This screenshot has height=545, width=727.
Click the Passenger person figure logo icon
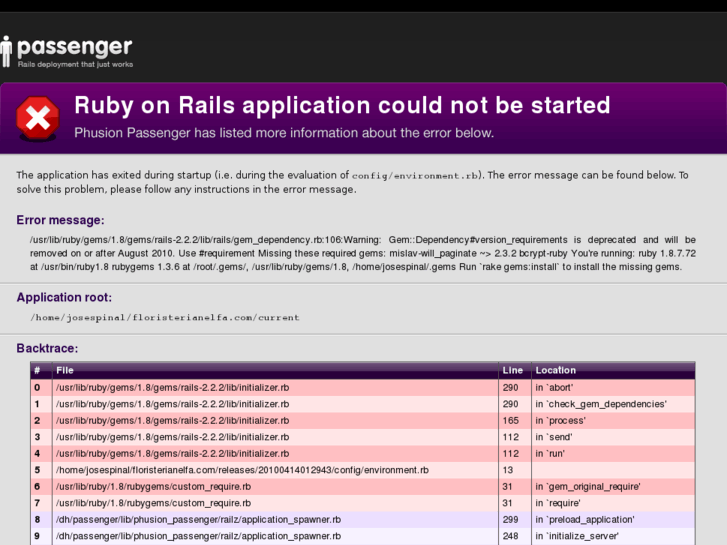coord(6,52)
